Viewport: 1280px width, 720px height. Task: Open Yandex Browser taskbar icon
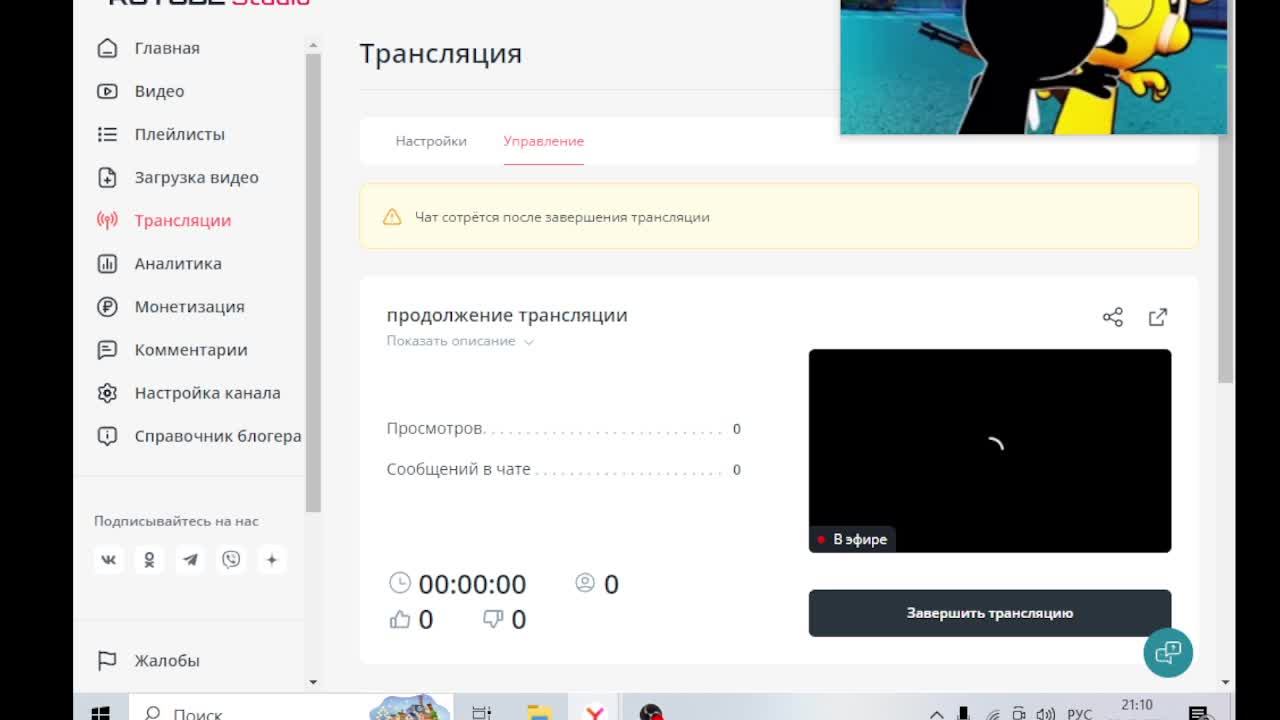pos(595,713)
